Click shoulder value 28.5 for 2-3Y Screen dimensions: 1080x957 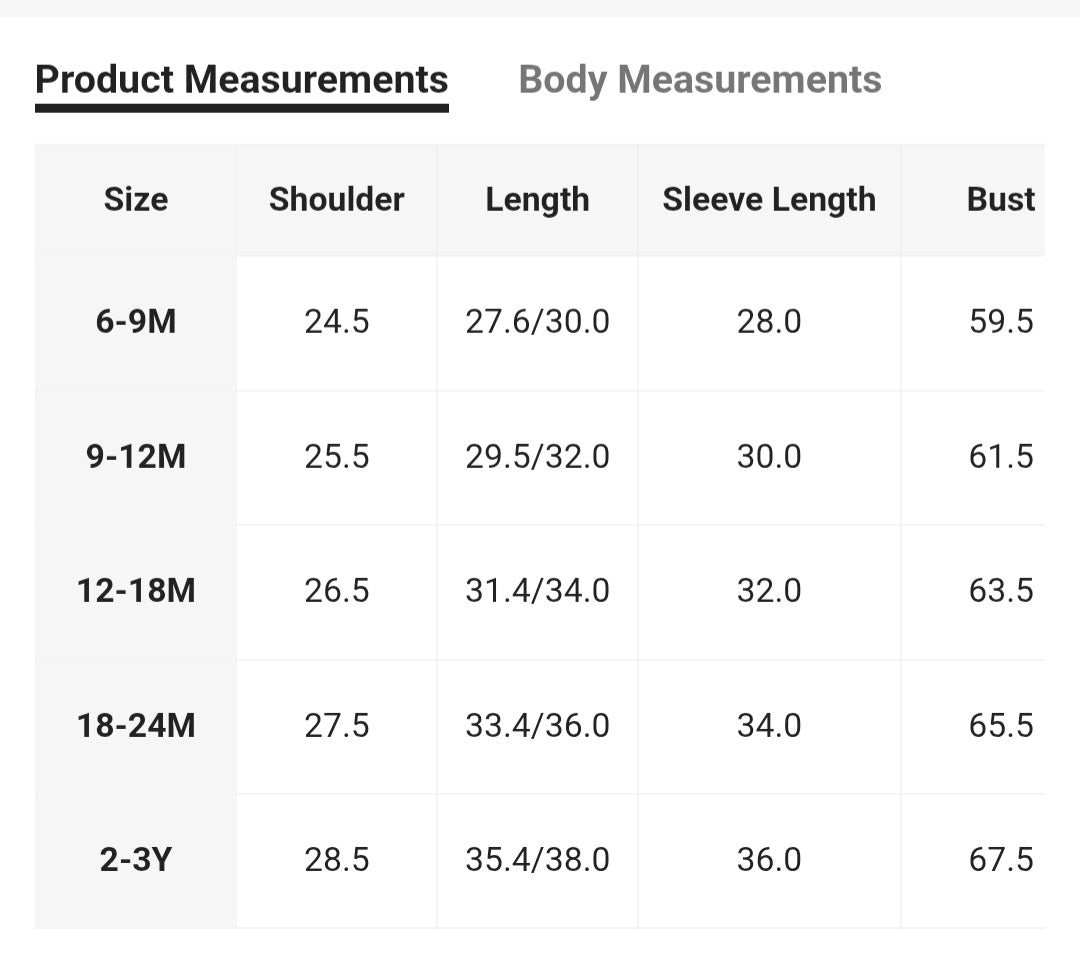point(337,860)
